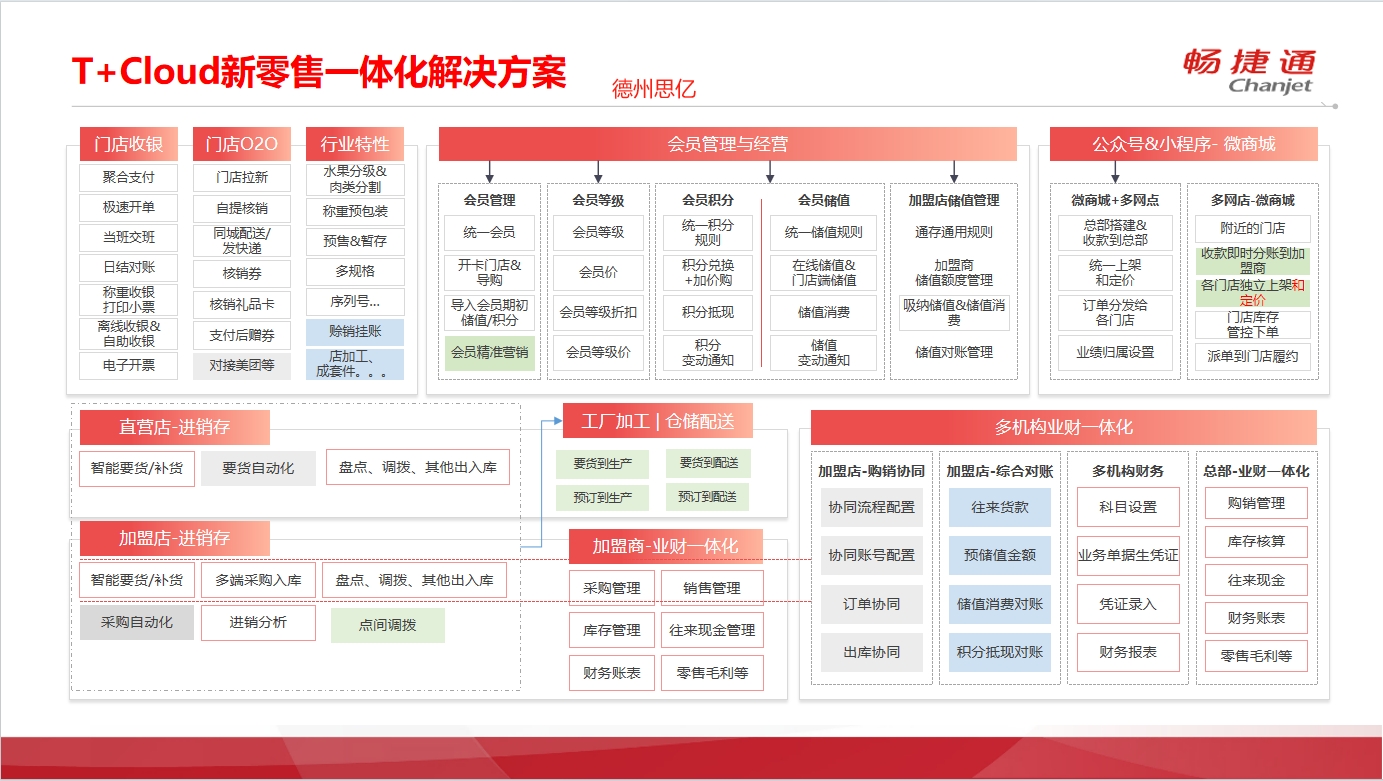
Task: Select the 采购管理 box
Action: pos(612,588)
